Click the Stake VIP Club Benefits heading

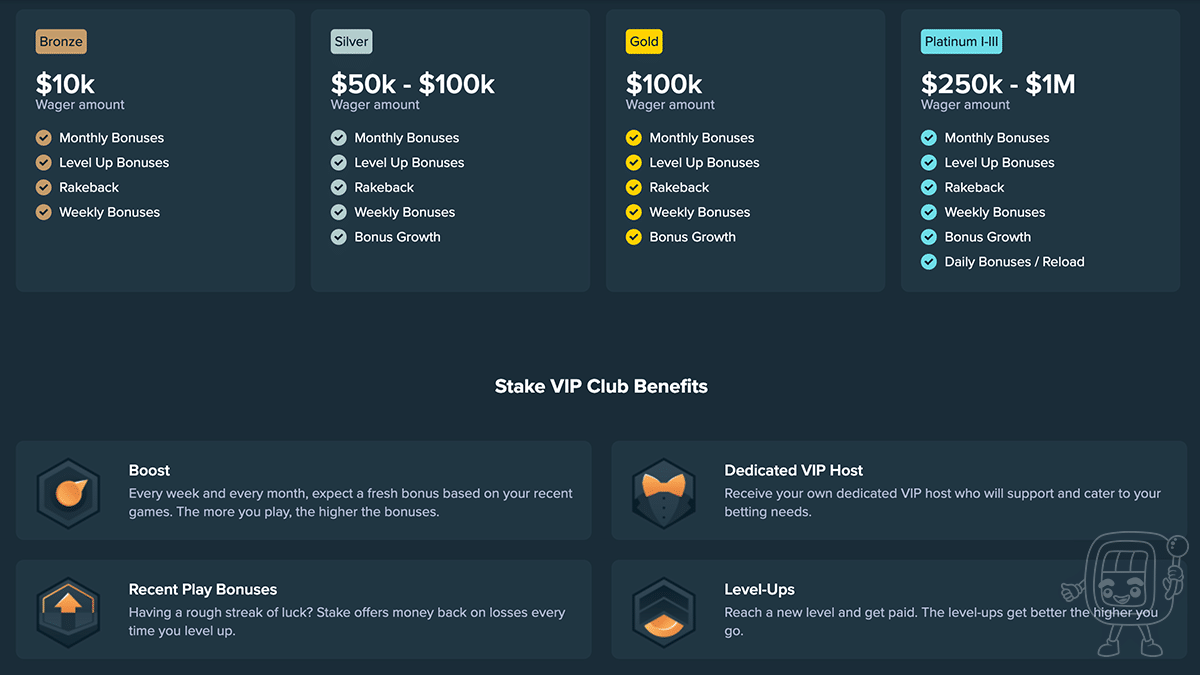point(601,386)
